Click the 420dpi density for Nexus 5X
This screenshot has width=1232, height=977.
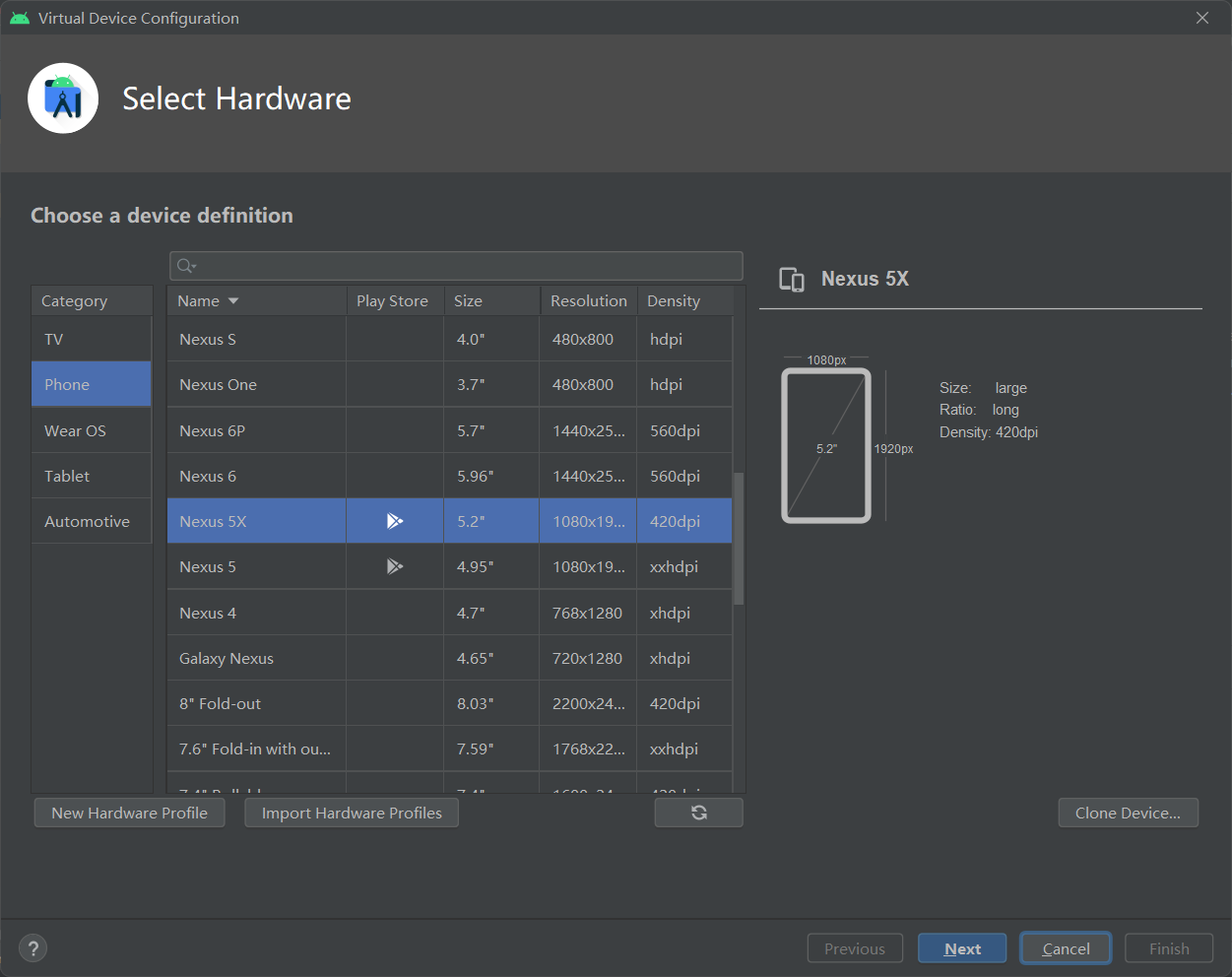[x=684, y=521]
